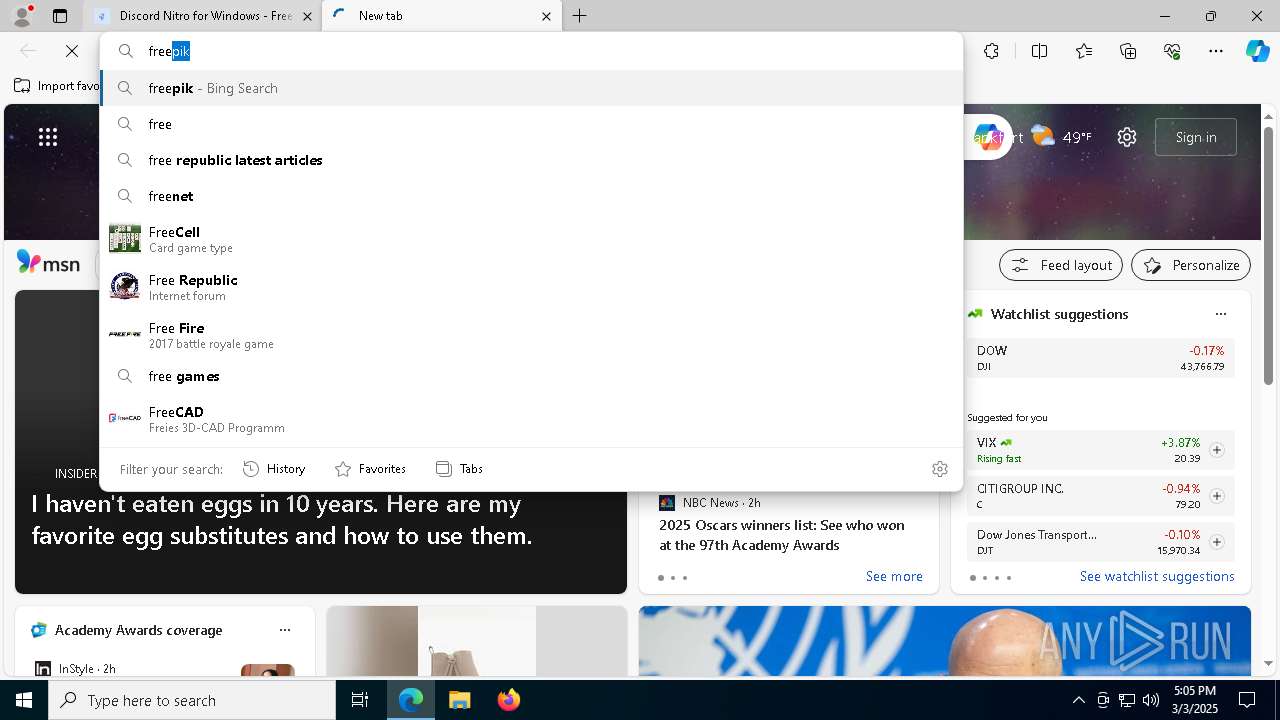This screenshot has width=1280, height=720.
Task: Select 'freepik - Bing Search' suggestion
Action: [531, 88]
